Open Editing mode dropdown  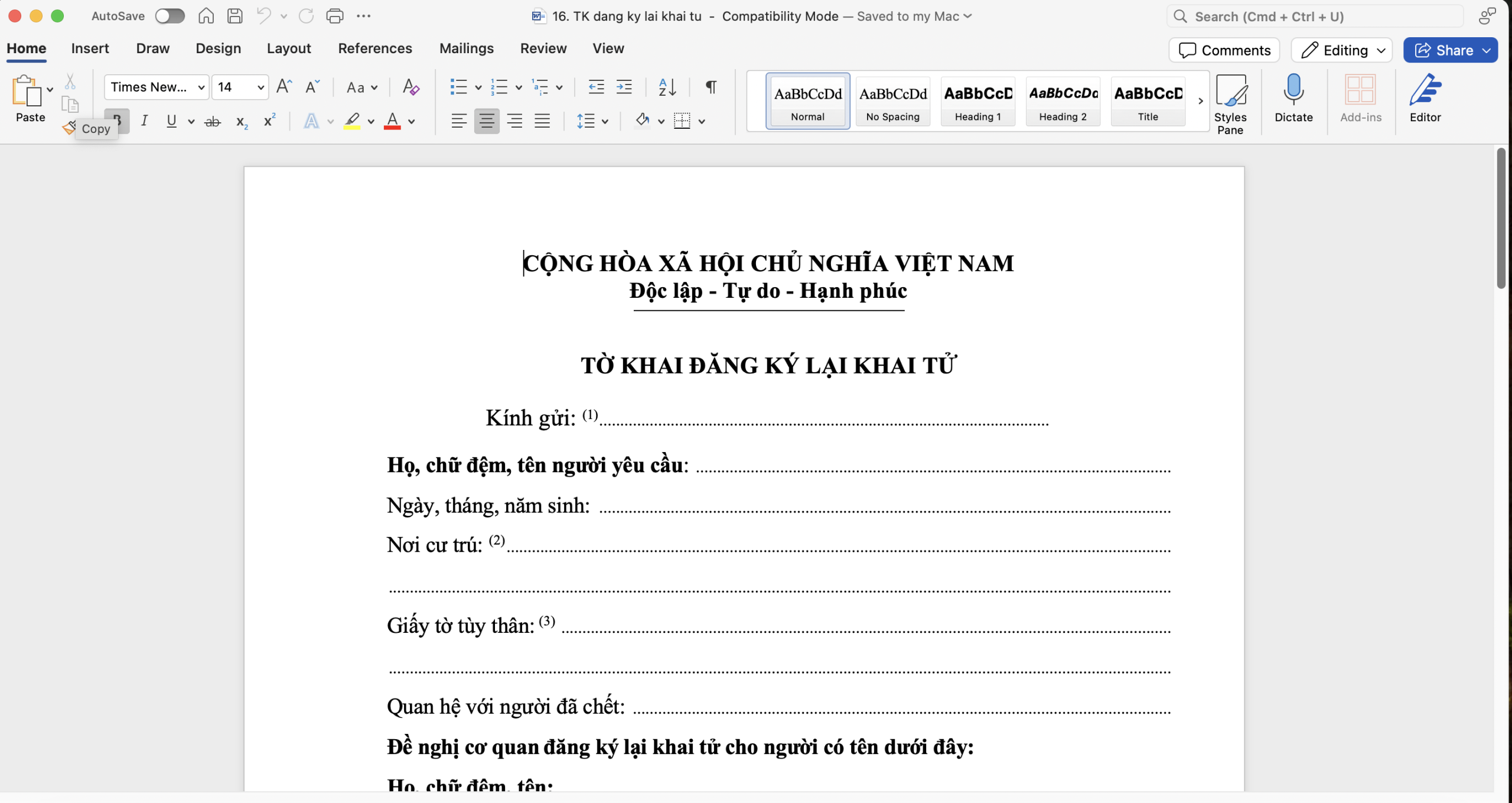tap(1342, 50)
